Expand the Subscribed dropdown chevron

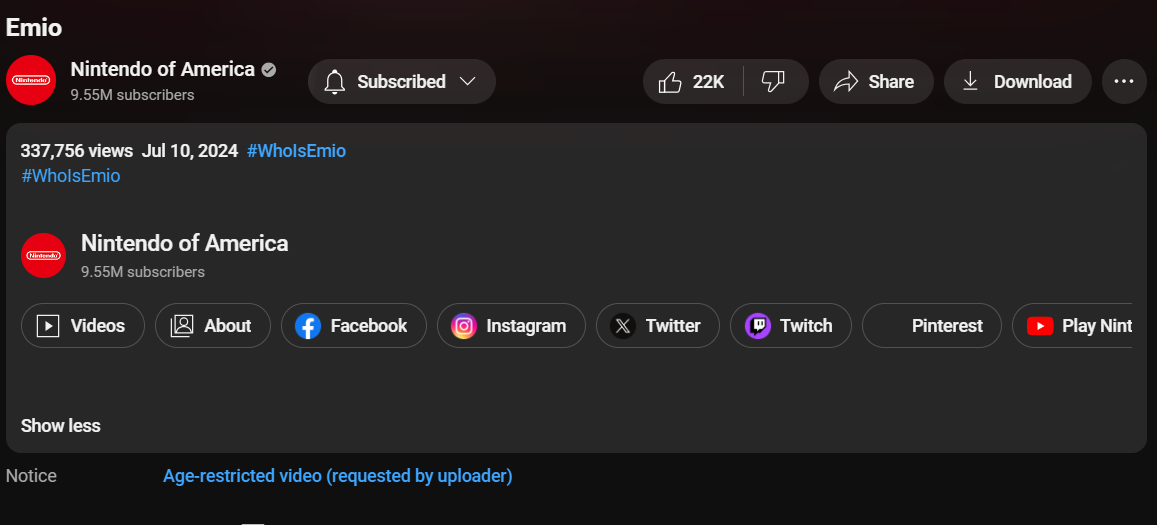click(x=467, y=82)
